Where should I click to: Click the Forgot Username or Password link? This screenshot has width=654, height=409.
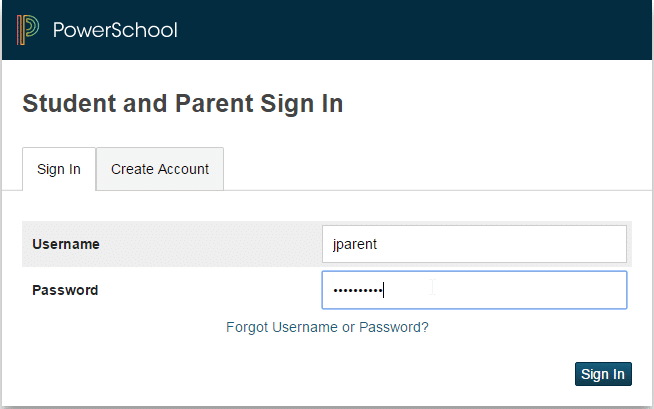tap(327, 327)
